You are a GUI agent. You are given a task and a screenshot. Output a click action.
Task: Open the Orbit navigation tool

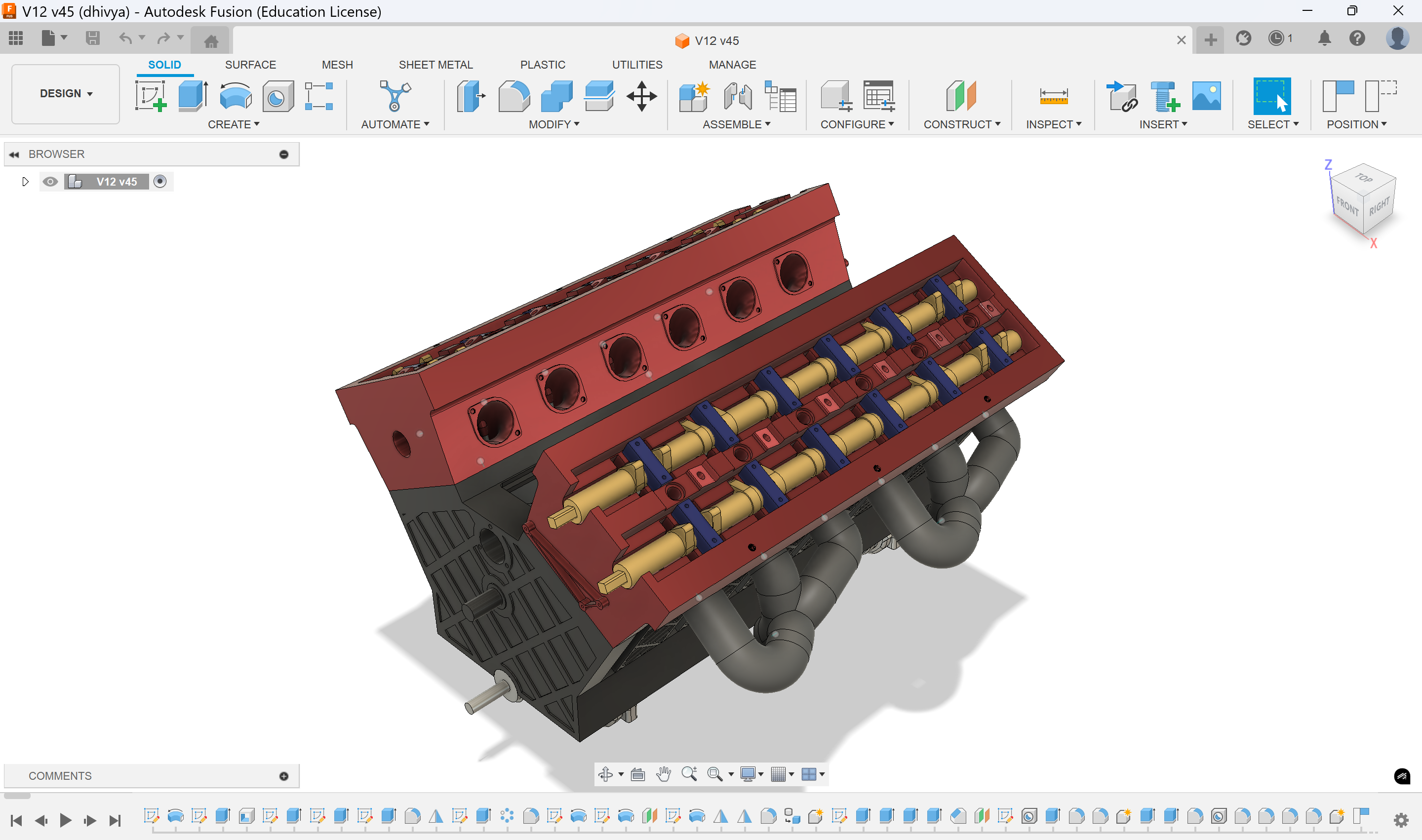(x=605, y=774)
